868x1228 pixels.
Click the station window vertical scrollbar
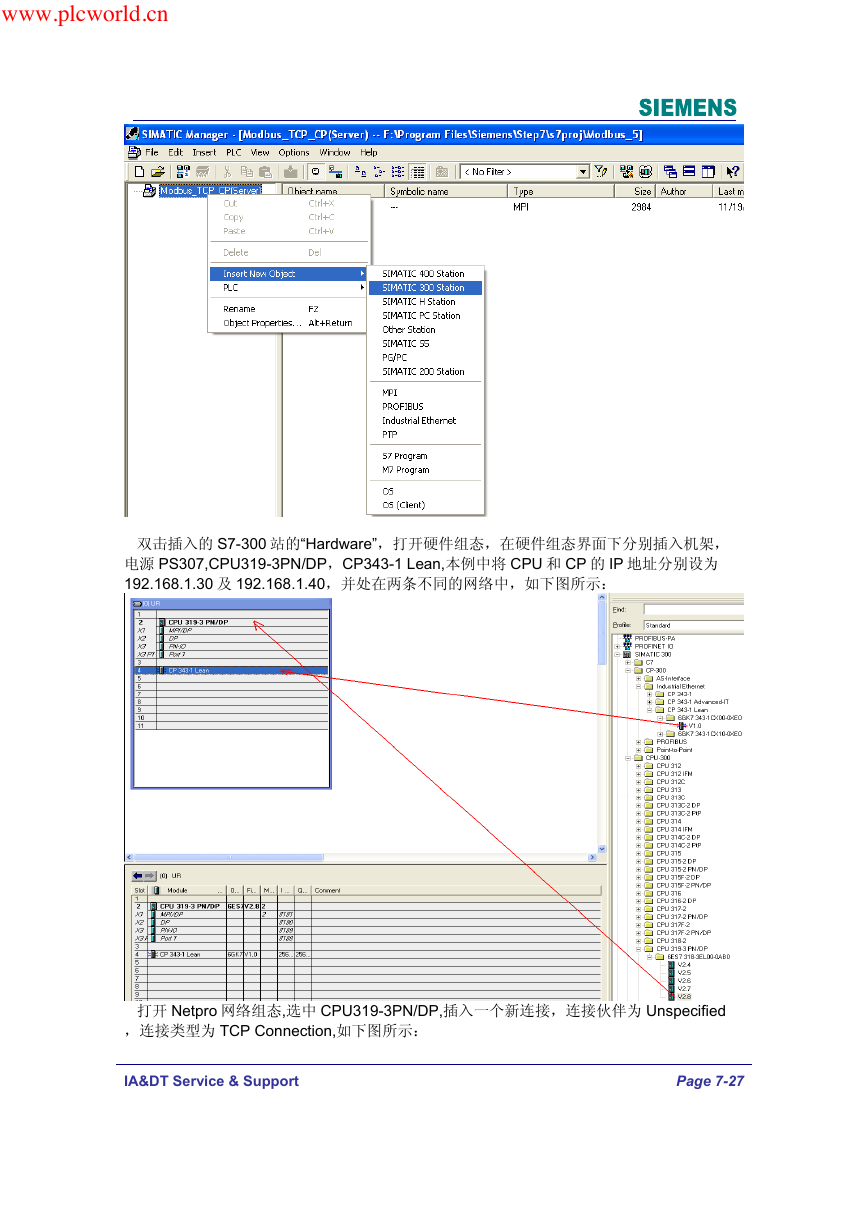pyautogui.click(x=602, y=722)
